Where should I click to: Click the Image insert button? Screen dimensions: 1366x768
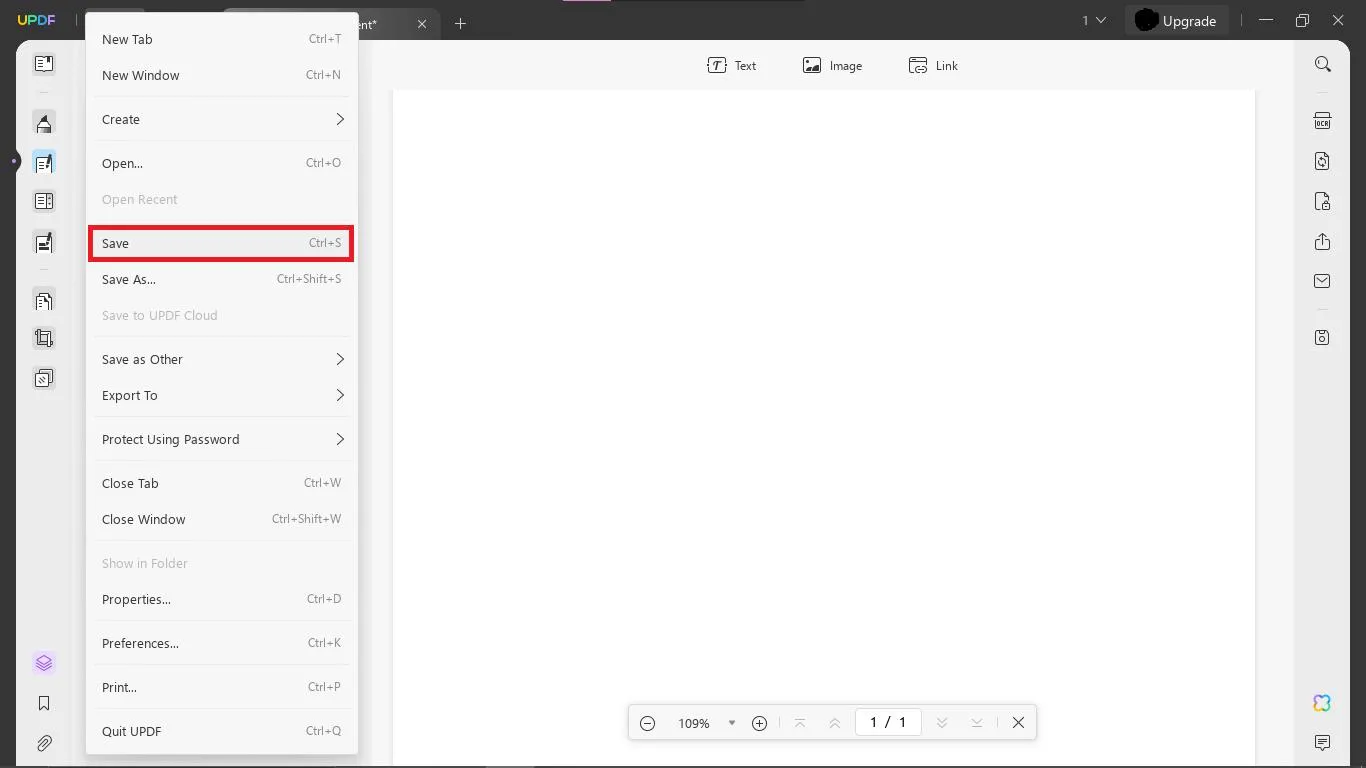[832, 66]
